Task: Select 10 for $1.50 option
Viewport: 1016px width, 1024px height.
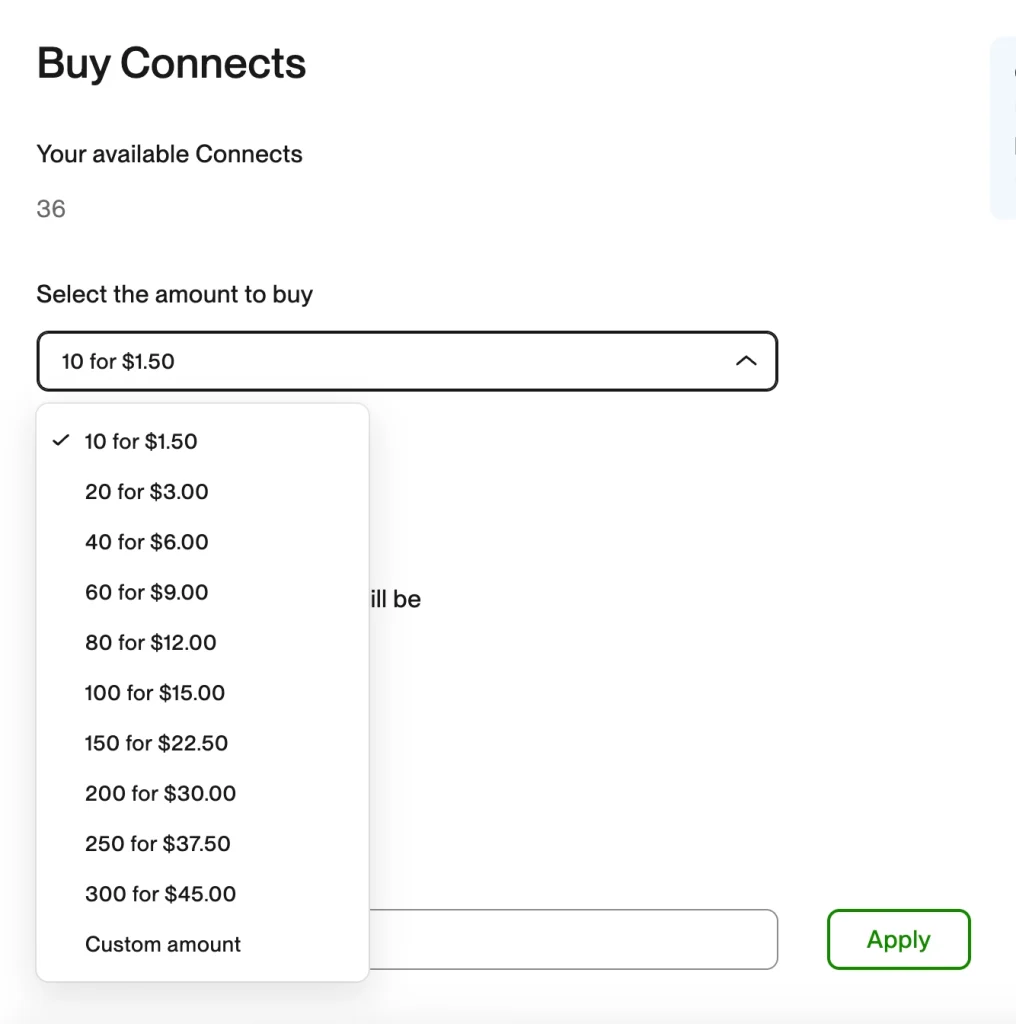Action: tap(141, 442)
